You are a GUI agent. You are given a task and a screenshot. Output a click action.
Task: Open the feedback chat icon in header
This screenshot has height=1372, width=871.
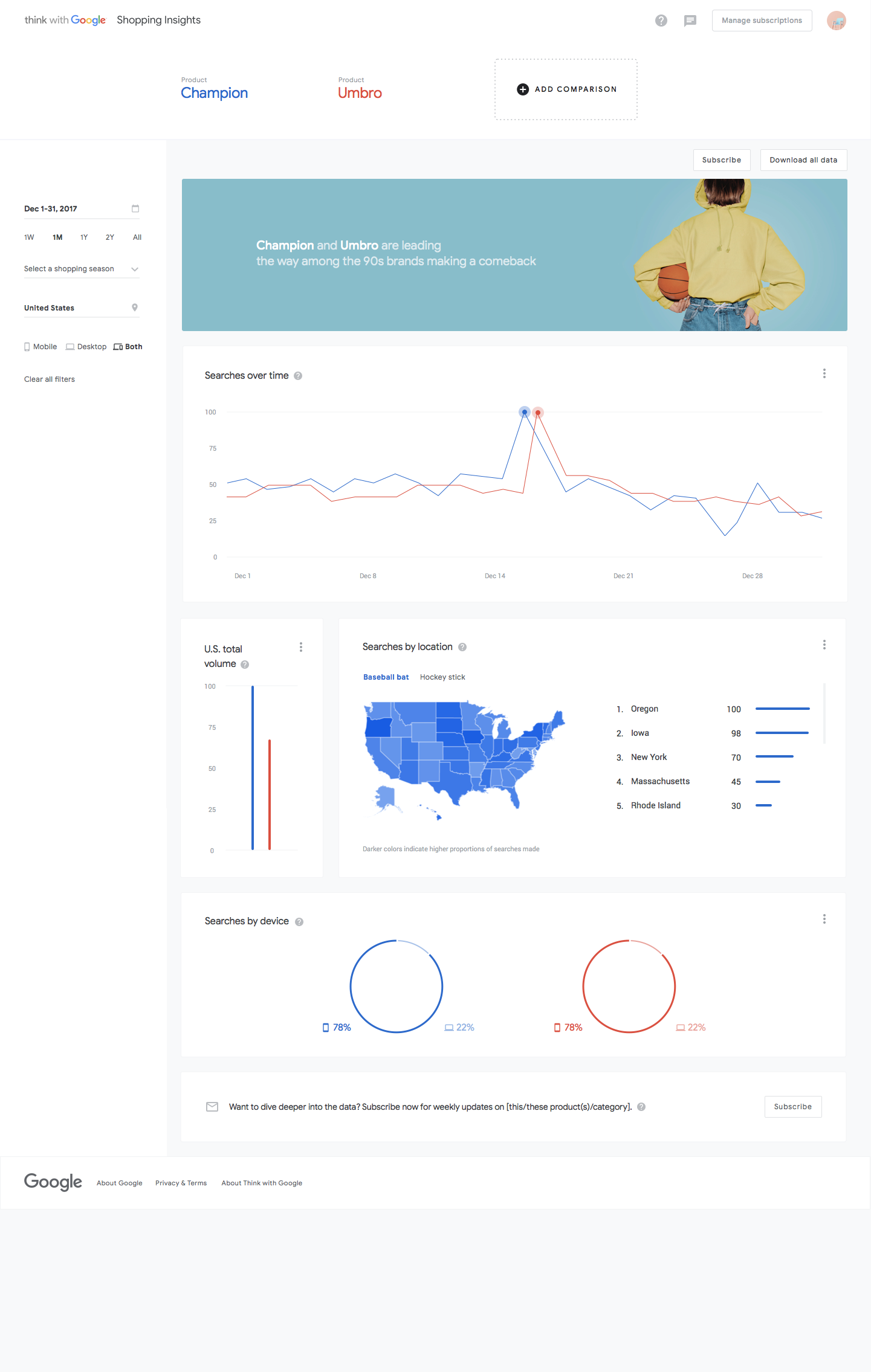coord(690,21)
